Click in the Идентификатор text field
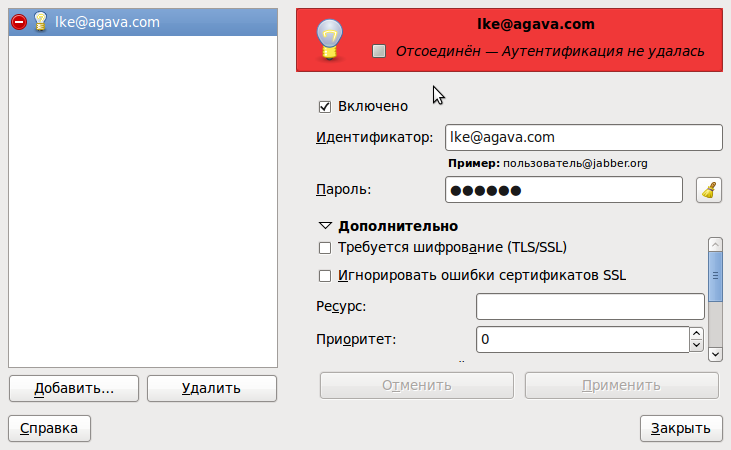 [x=583, y=137]
